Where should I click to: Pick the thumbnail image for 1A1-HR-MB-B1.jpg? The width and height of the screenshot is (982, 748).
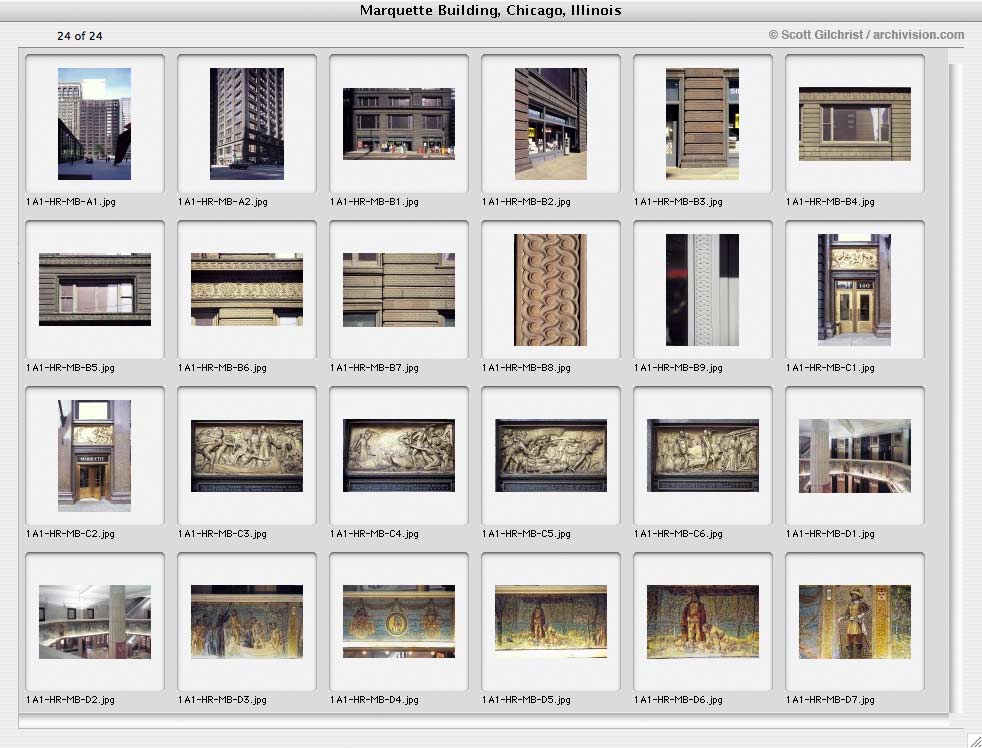[x=399, y=123]
